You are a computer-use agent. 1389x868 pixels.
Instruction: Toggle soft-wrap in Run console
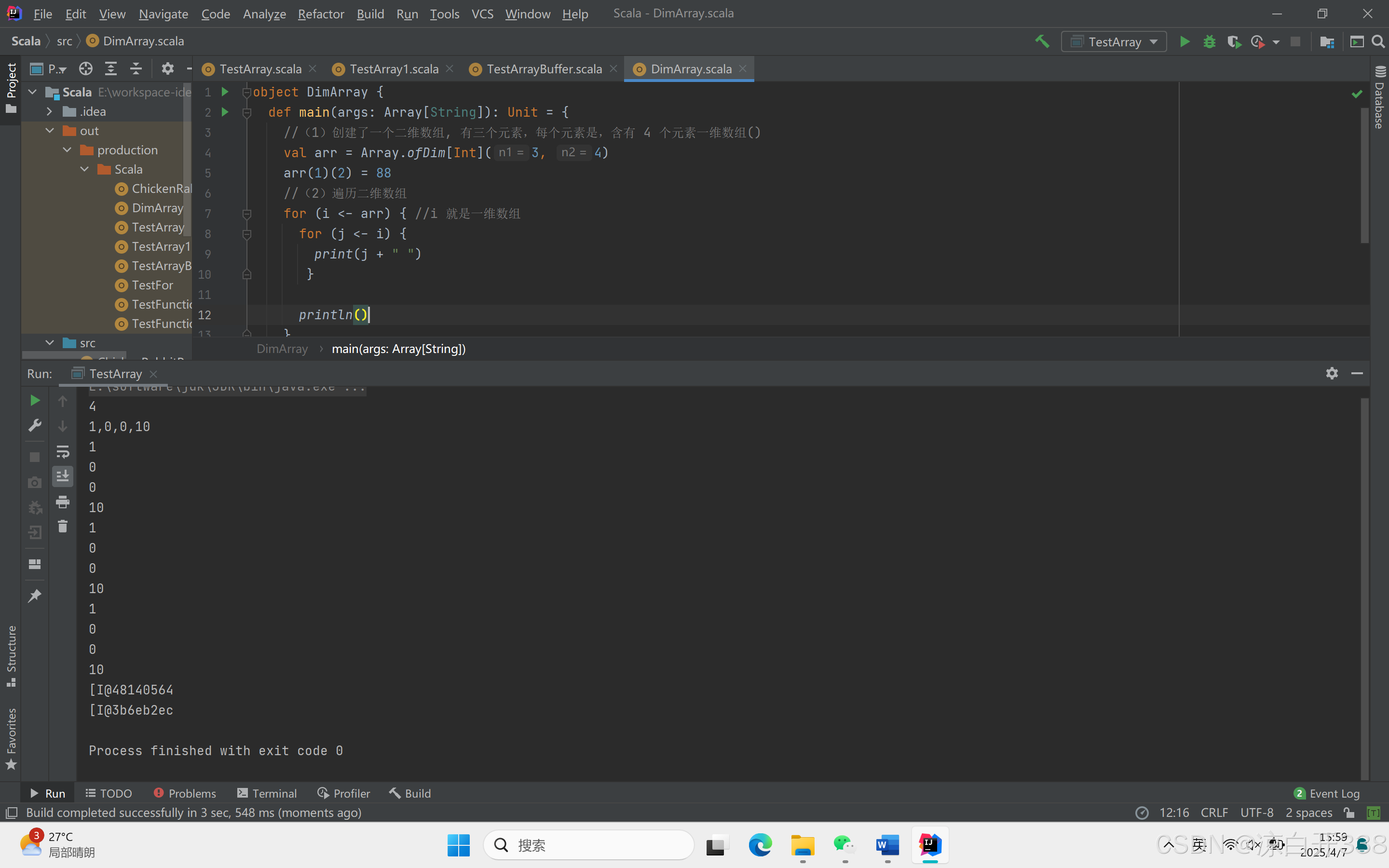pos(63,451)
